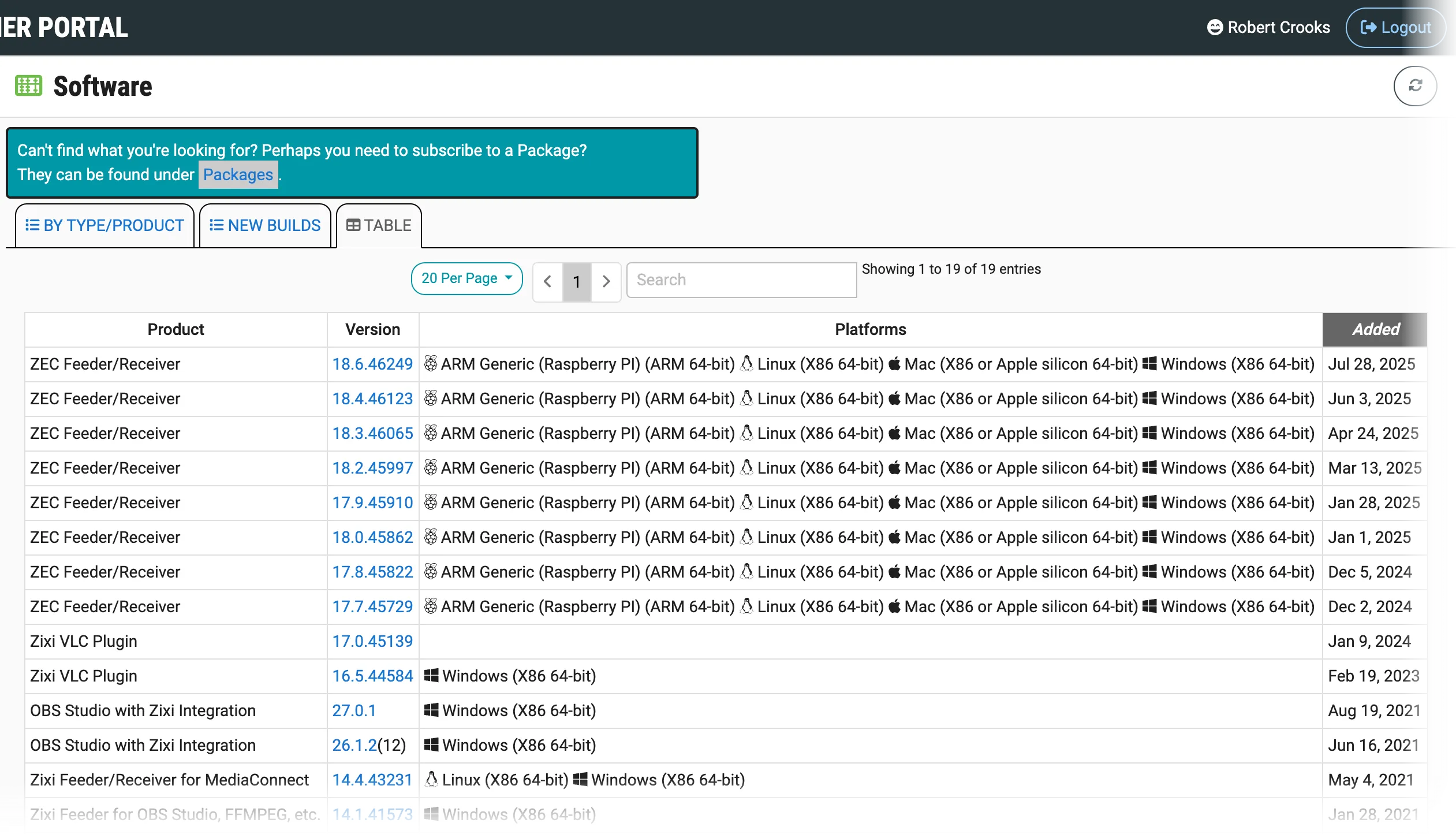Click the green Software grid icon
1456x834 pixels.
click(28, 86)
